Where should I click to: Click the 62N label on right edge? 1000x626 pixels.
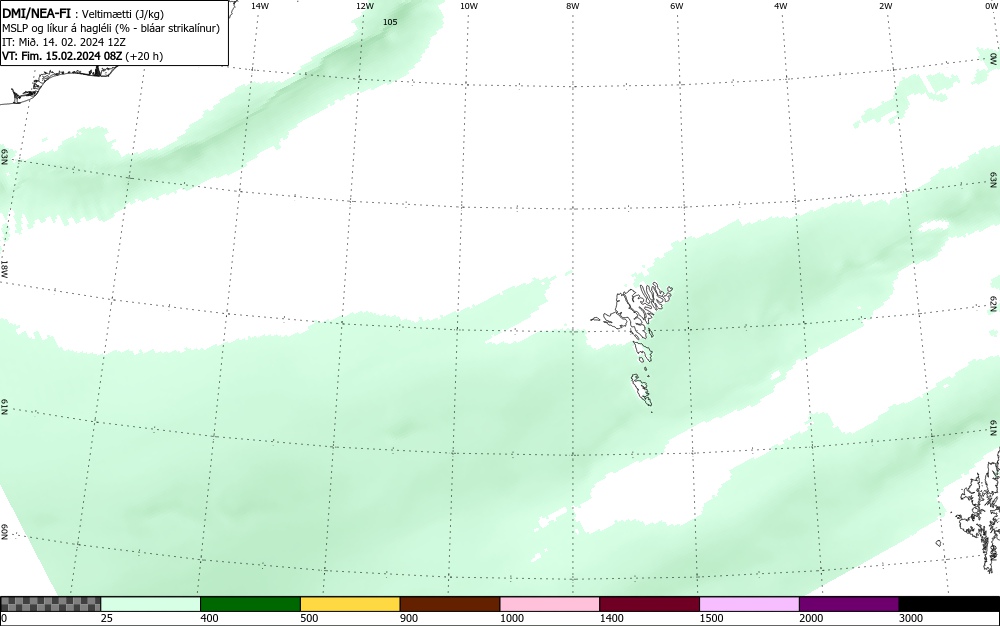point(994,303)
